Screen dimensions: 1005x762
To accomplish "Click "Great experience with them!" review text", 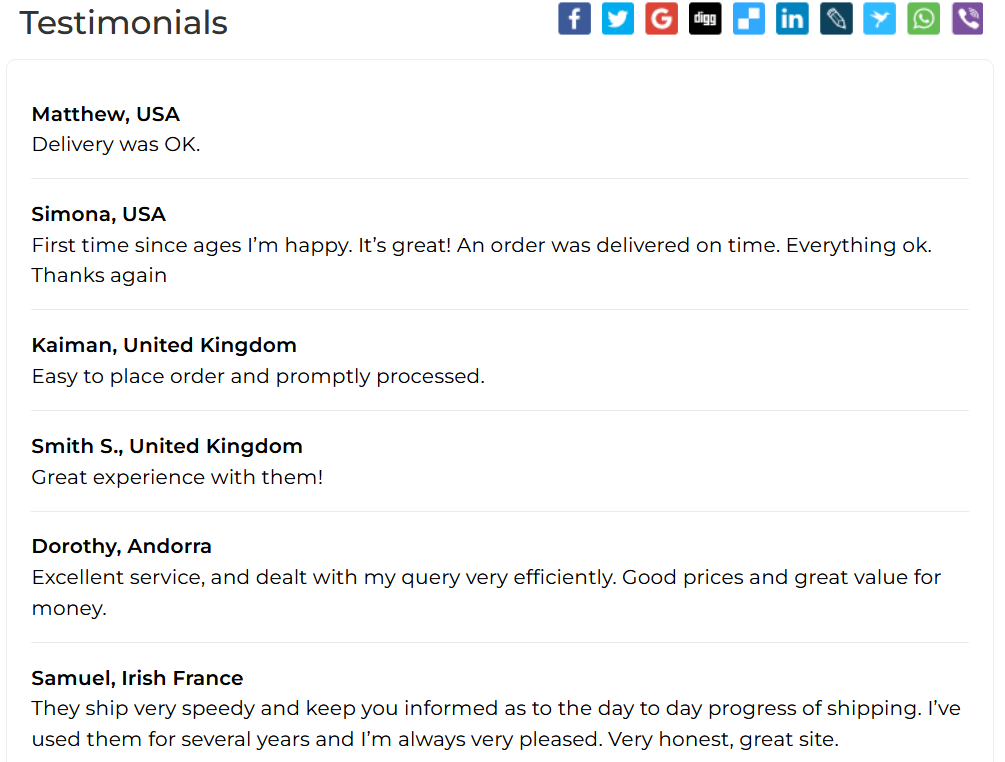I will (177, 477).
